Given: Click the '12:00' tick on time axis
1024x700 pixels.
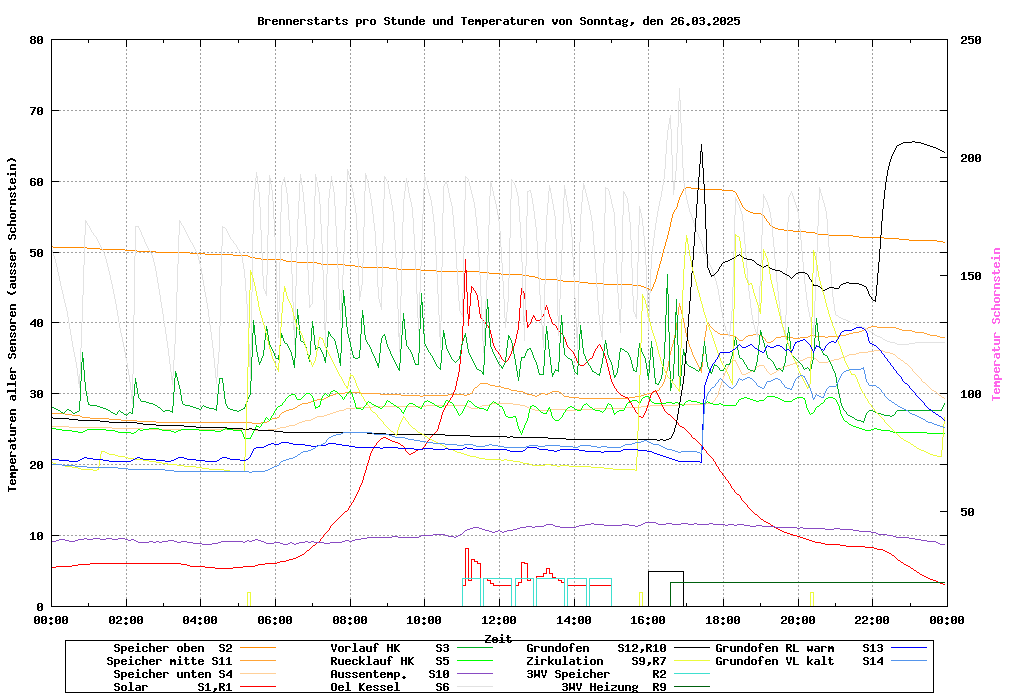Looking at the screenshot, I should (x=498, y=620).
